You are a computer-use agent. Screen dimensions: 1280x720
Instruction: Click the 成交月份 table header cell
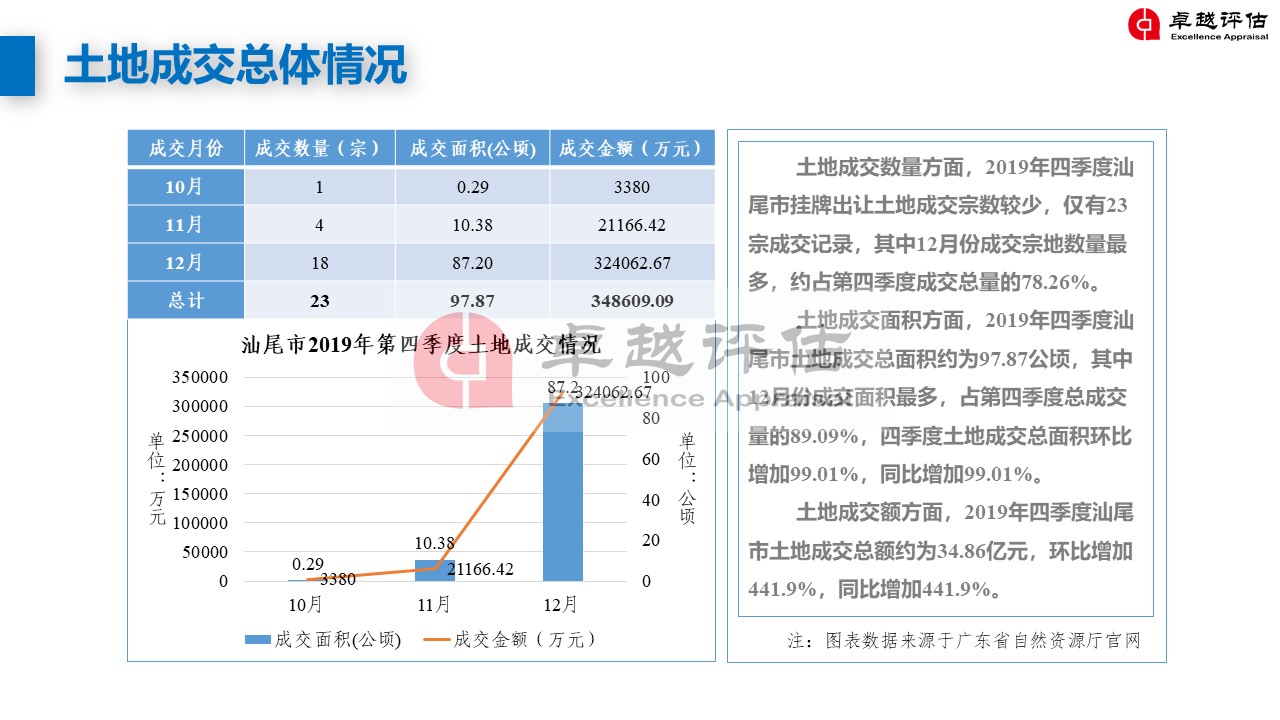point(185,148)
